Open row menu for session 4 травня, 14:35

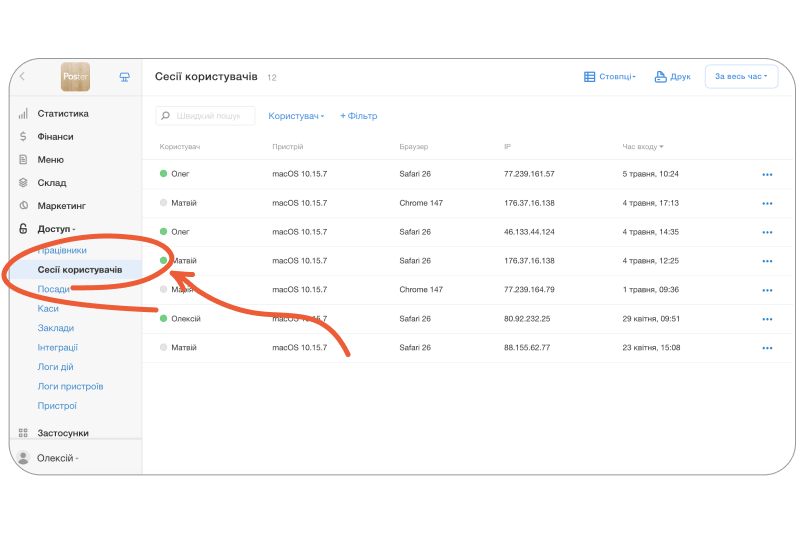point(767,232)
